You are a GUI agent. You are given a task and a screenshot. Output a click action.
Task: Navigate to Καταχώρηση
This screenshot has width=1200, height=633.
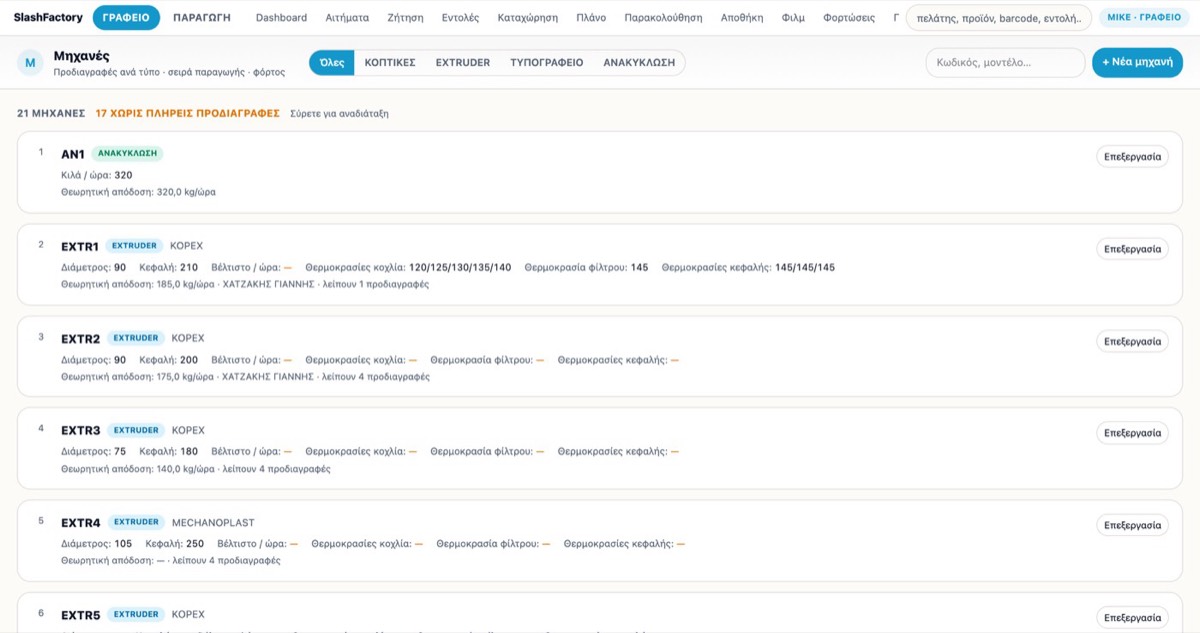(x=528, y=18)
